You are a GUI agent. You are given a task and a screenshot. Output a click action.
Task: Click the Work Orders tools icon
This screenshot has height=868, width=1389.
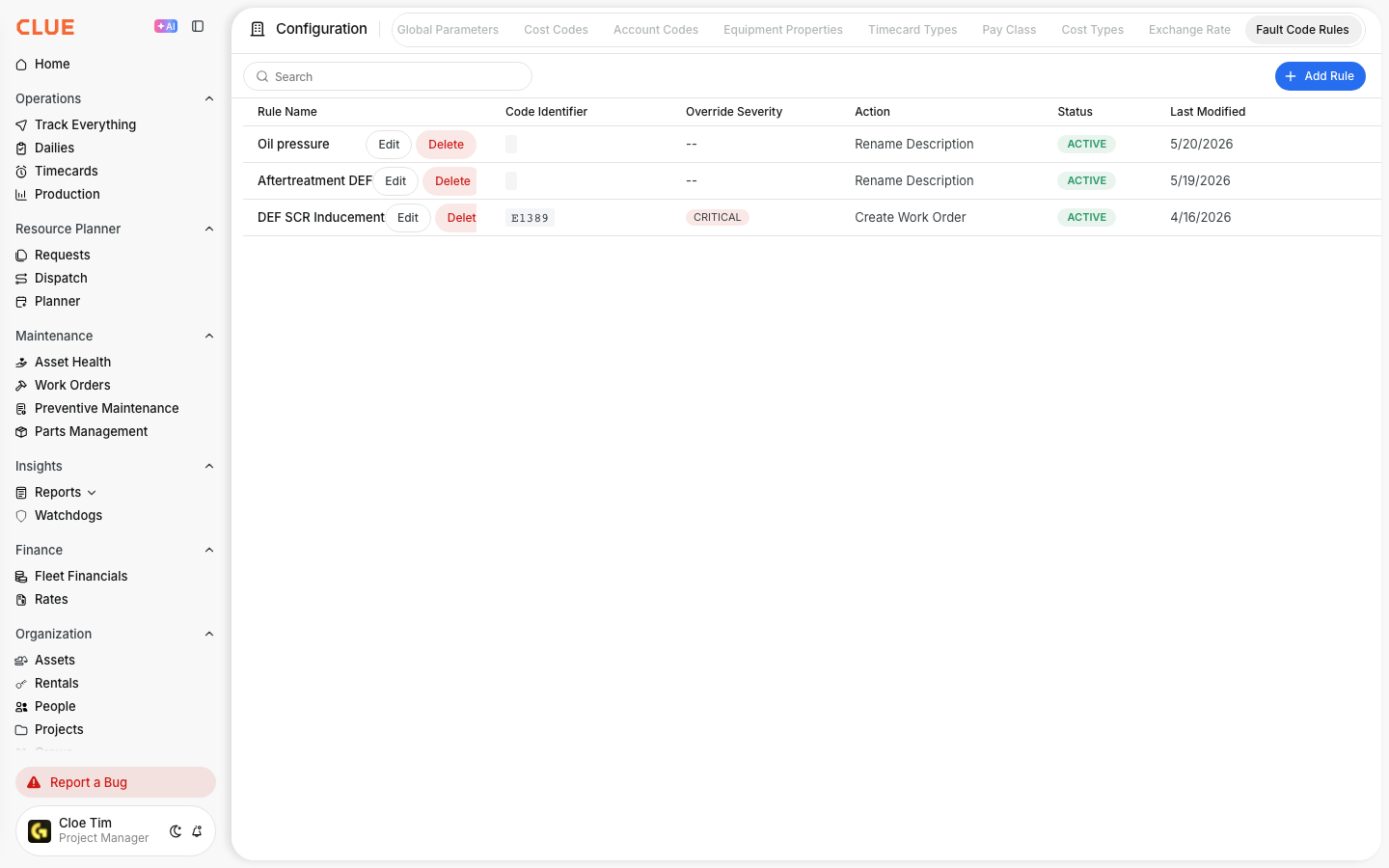click(21, 386)
